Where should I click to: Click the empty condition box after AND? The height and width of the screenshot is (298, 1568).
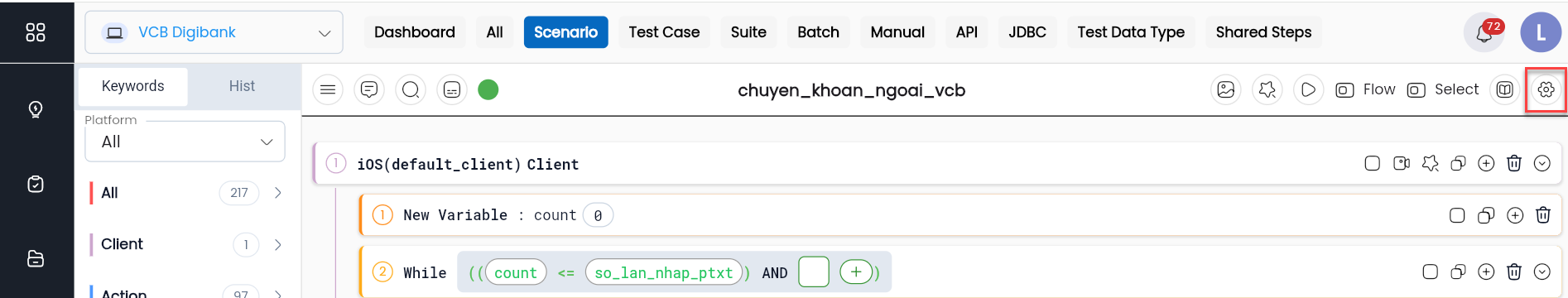pos(814,272)
